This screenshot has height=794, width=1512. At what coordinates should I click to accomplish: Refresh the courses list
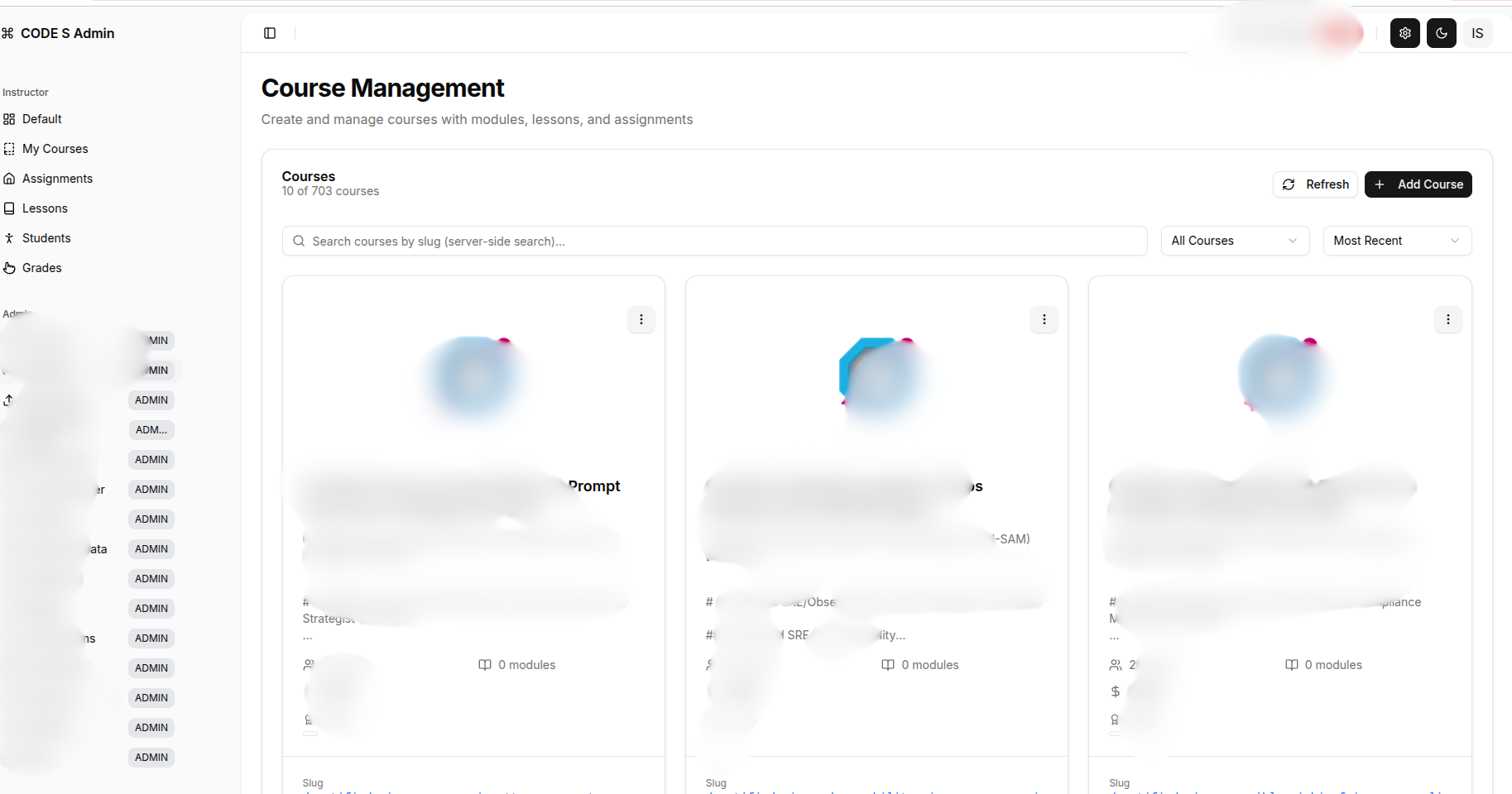(1315, 184)
